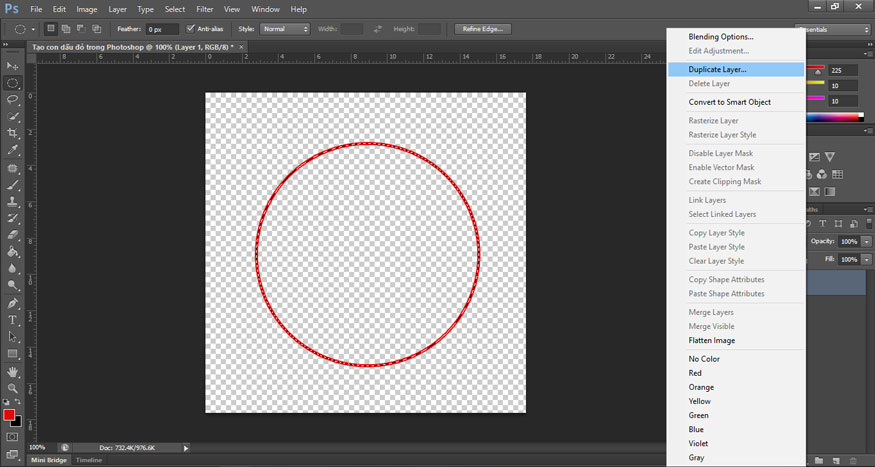Click the Change Screen Mode icon

tap(12, 454)
